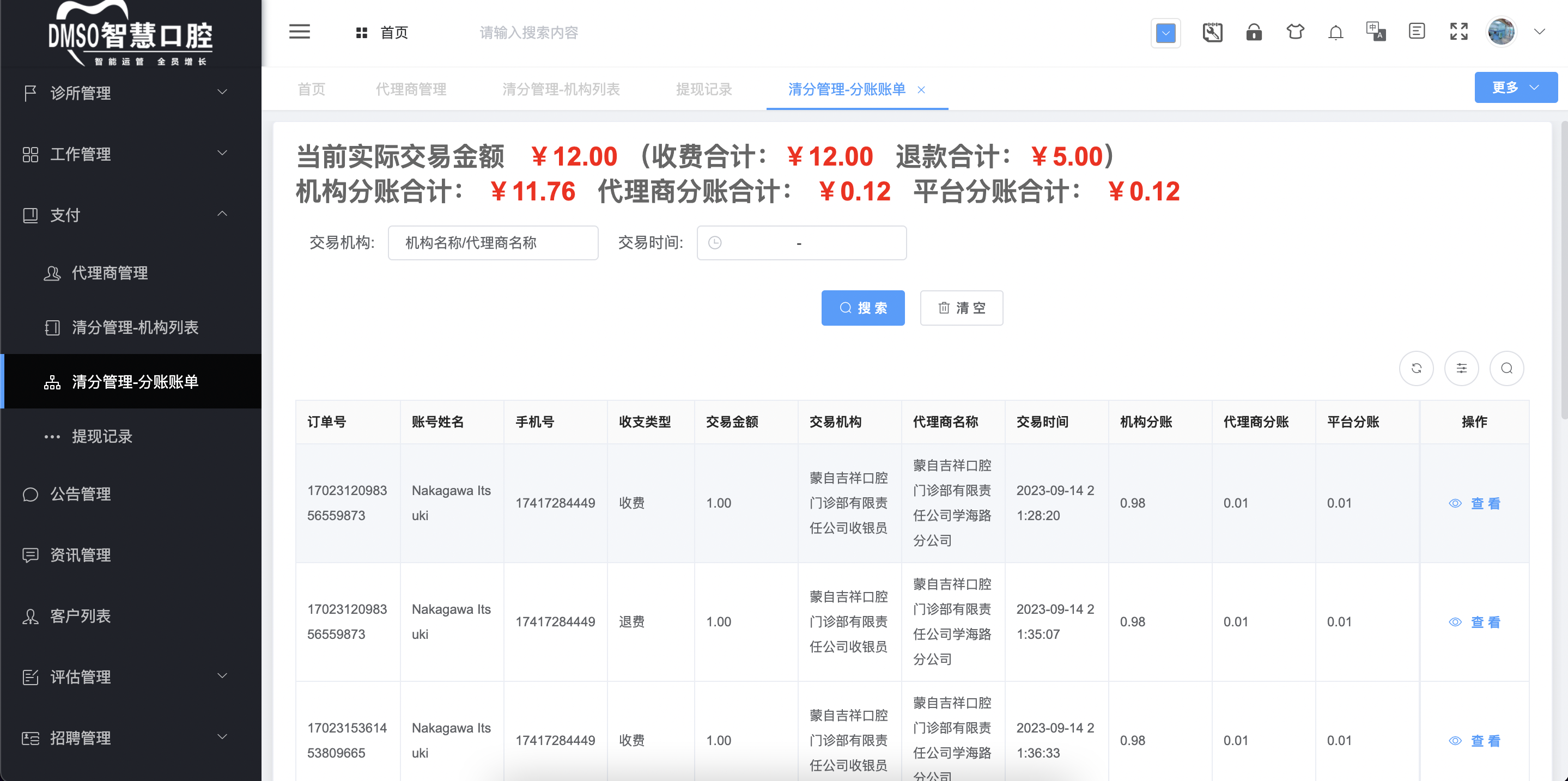Viewport: 1568px width, 781px height.
Task: Click the DMSO智慧口腔 logo
Action: point(130,33)
